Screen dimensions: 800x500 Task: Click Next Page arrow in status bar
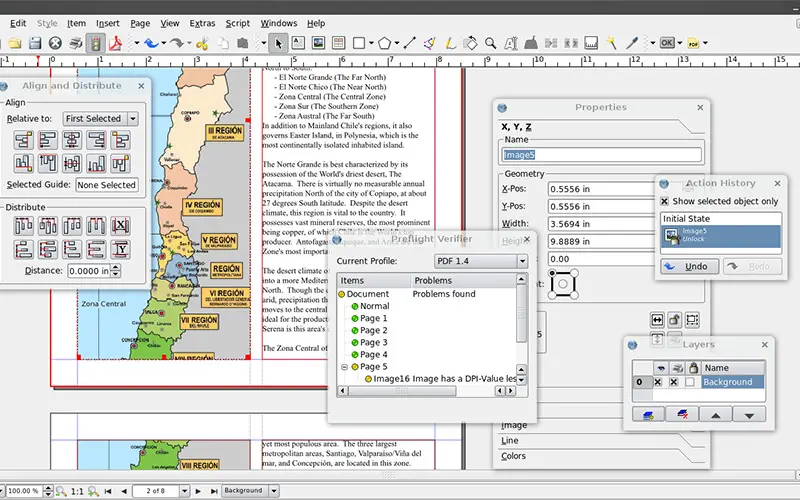click(198, 491)
